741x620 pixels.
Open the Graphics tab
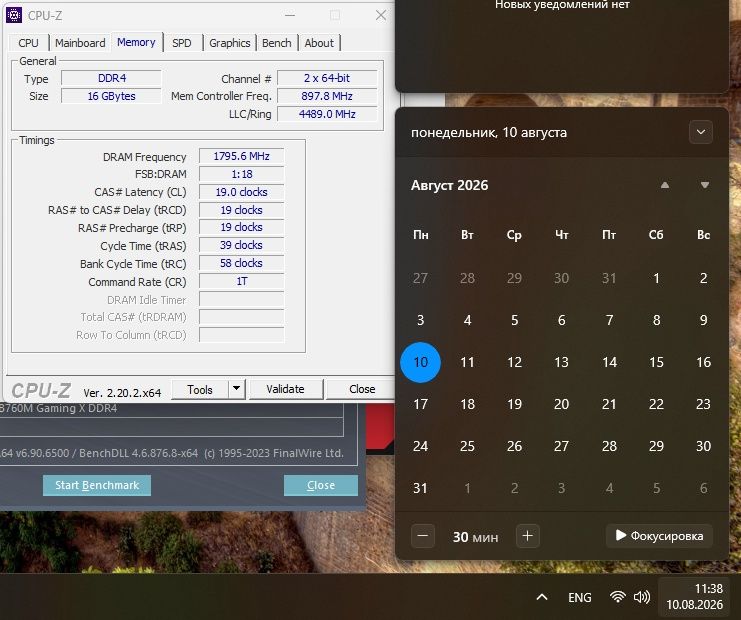coord(230,43)
